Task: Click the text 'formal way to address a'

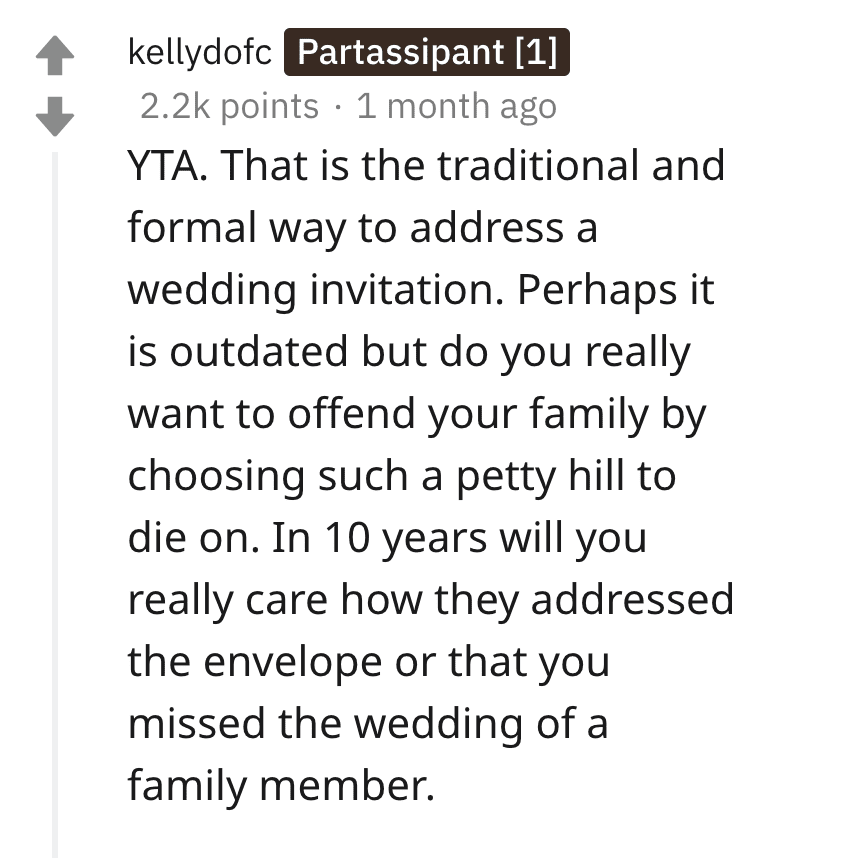Action: (x=363, y=228)
